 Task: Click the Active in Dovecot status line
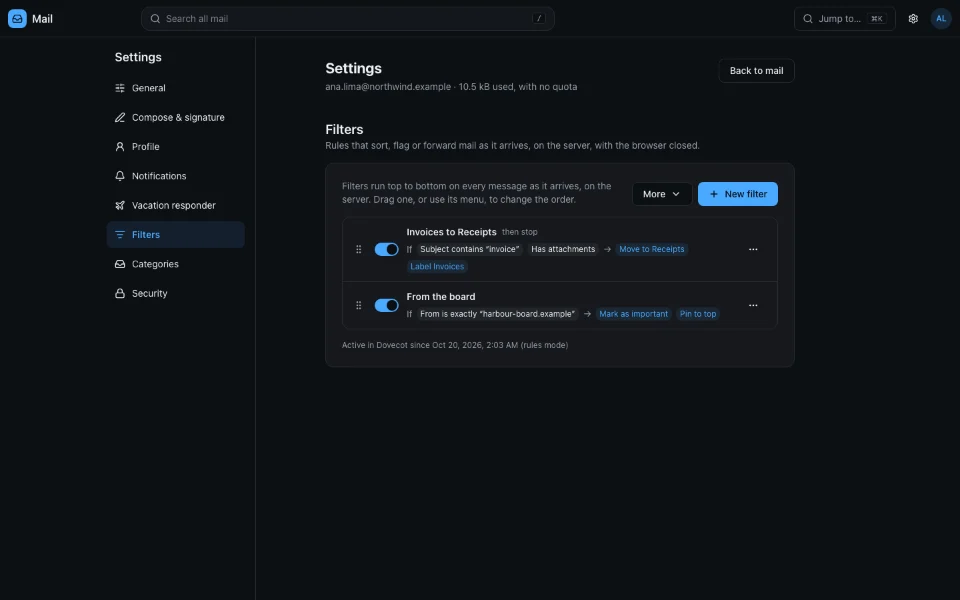[x=455, y=345]
